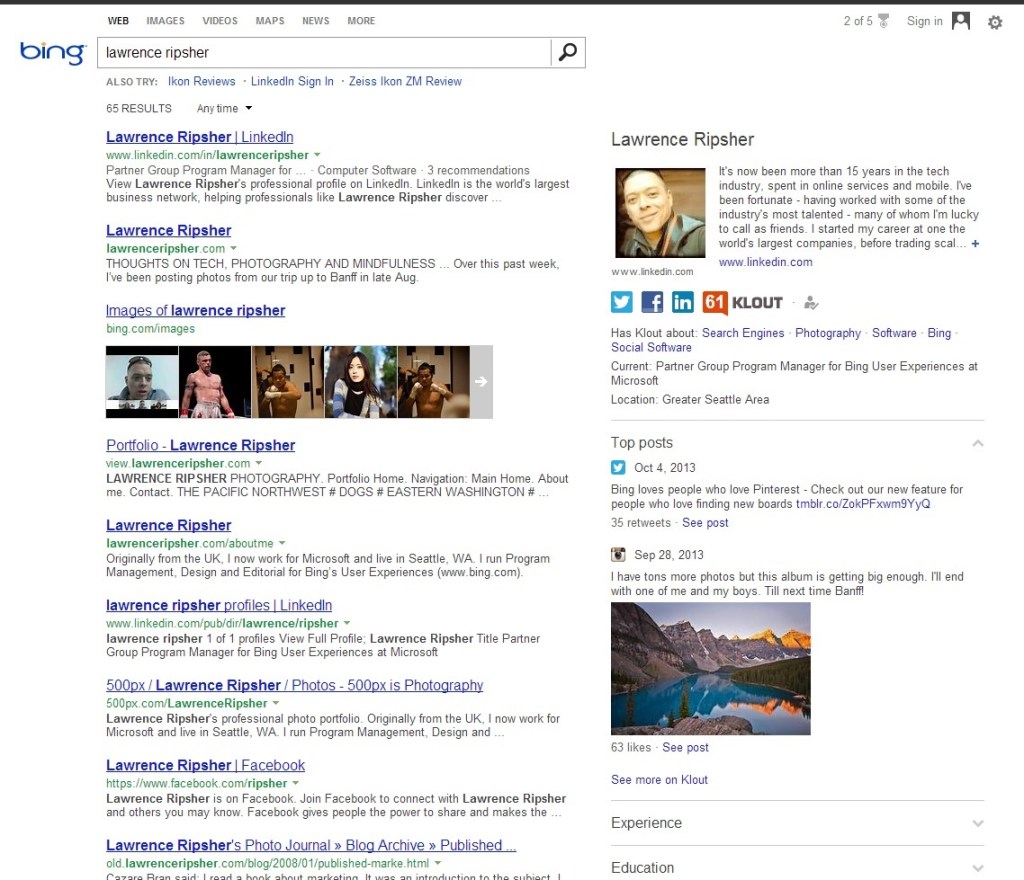Expand the Education section

(x=977, y=868)
